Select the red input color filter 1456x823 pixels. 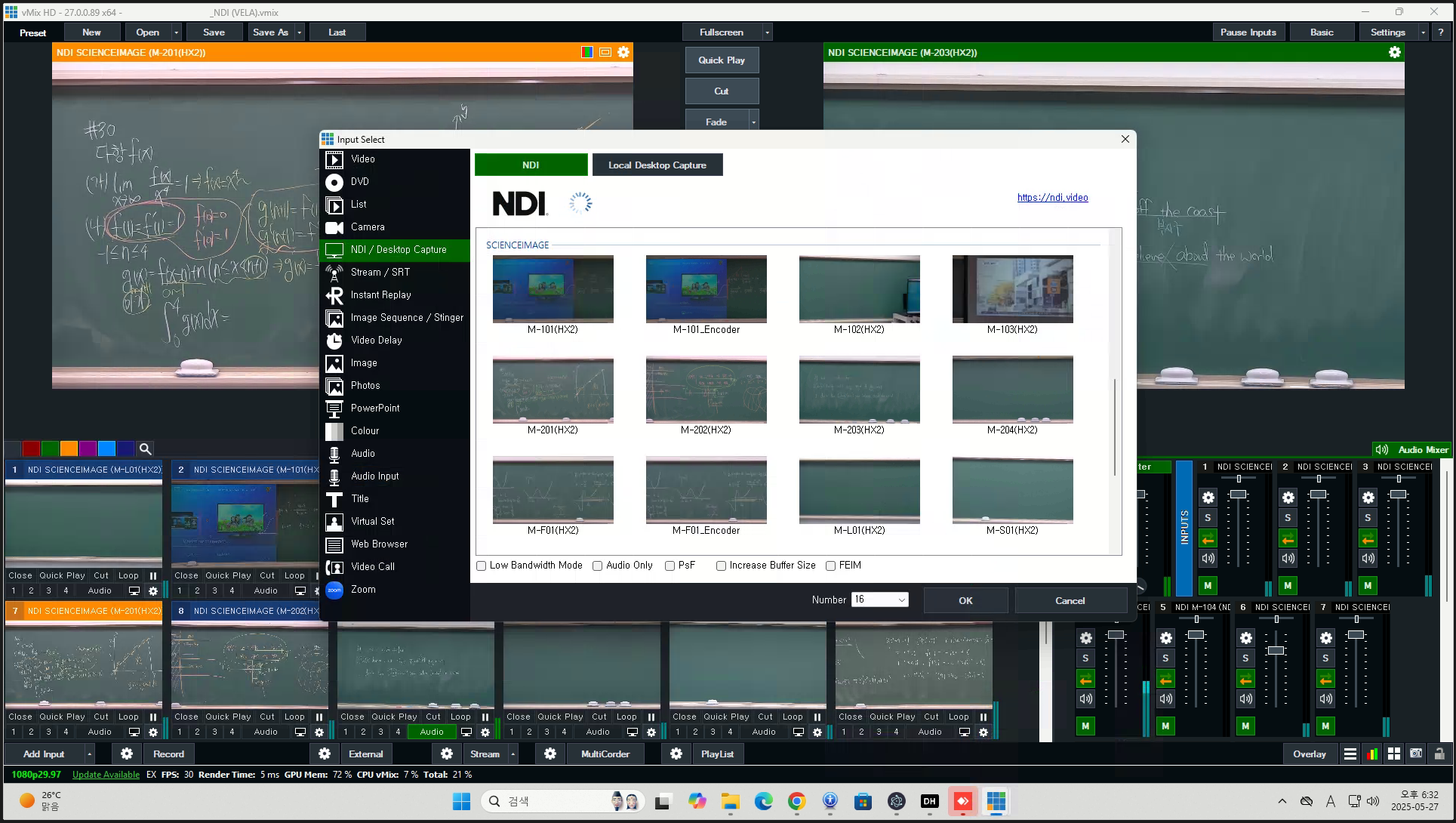point(31,448)
